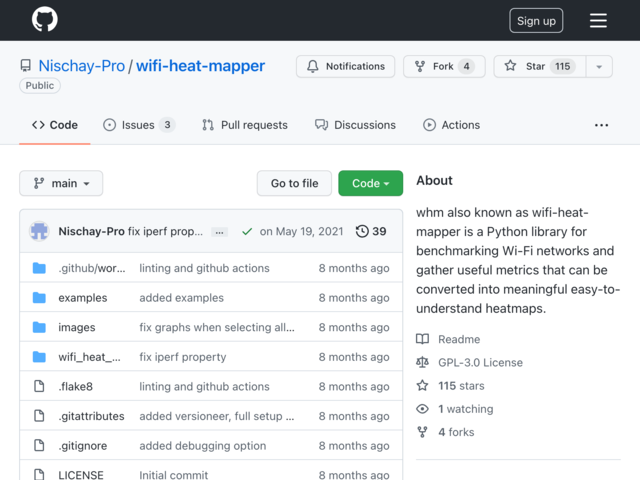Open the Pull requests tab

244,125
